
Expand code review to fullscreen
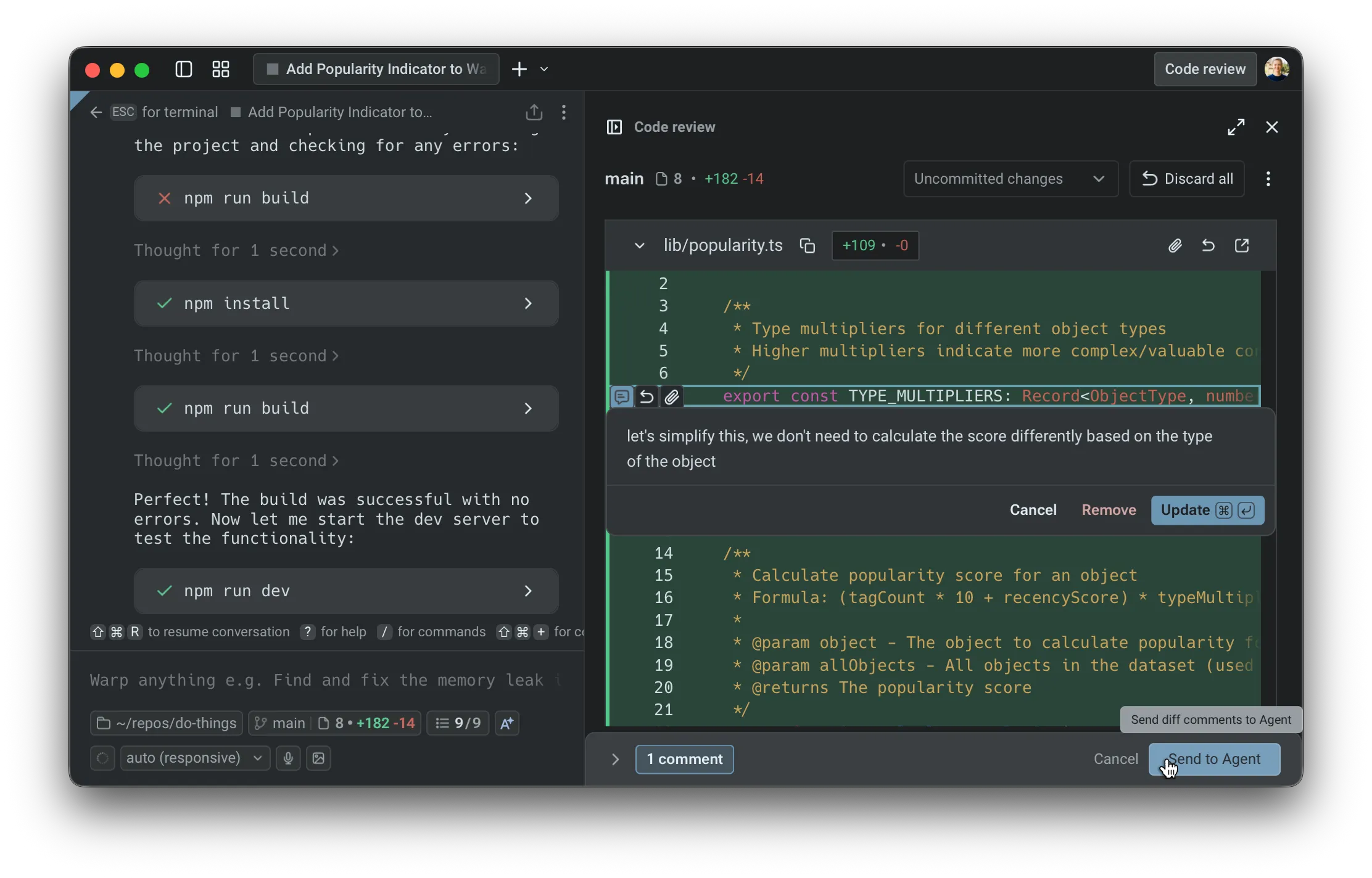1236,126
